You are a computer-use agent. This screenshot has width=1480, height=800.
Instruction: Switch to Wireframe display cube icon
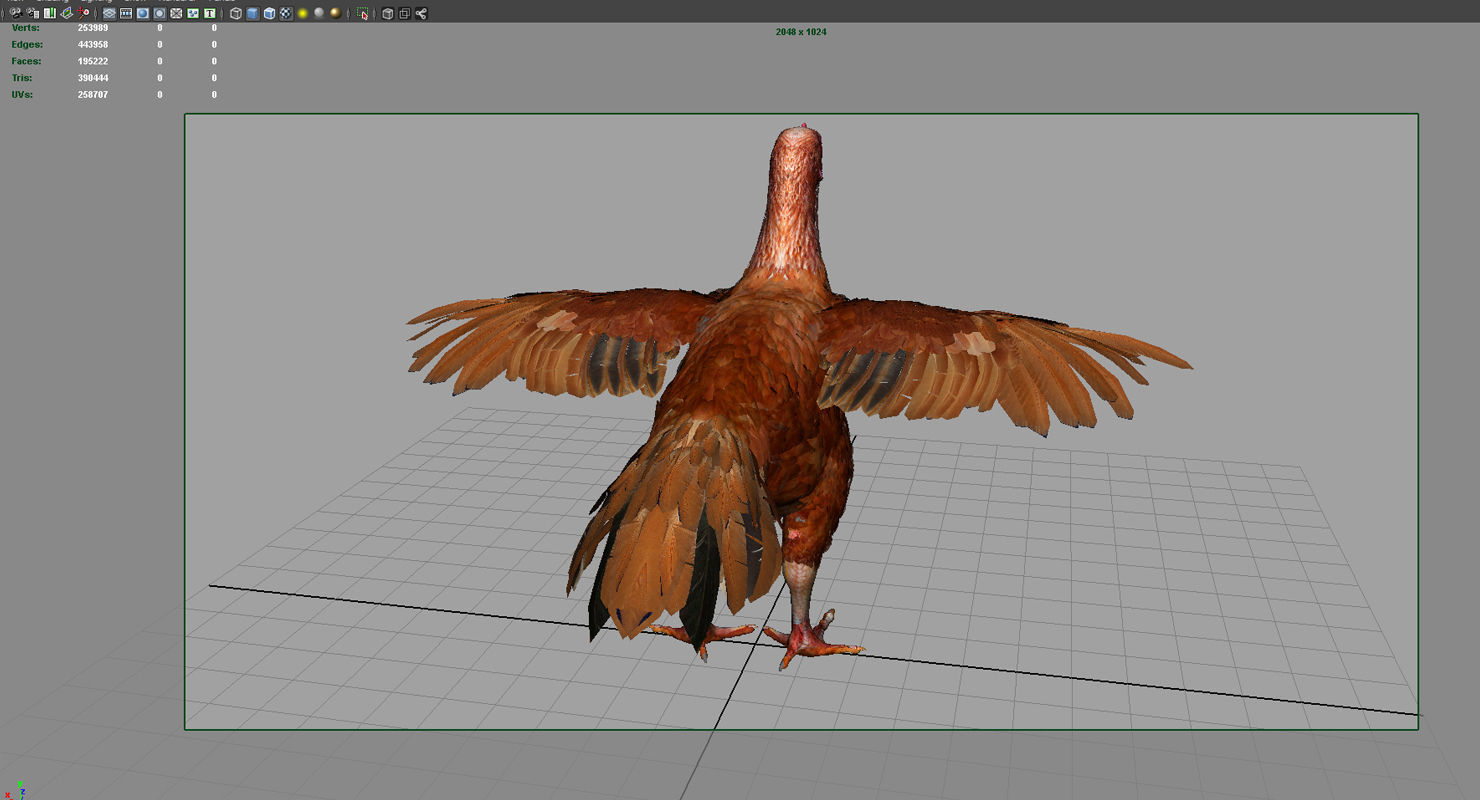[x=236, y=13]
